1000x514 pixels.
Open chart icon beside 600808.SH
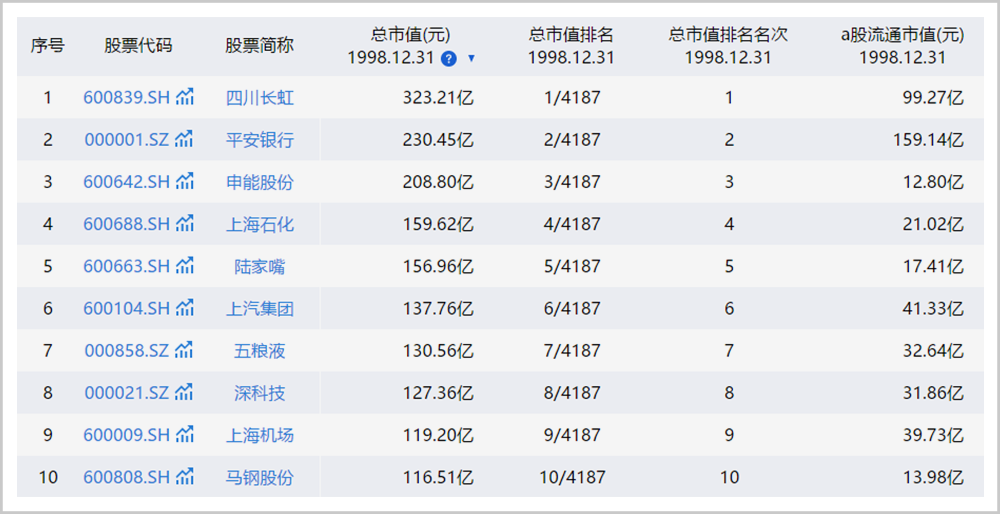(185, 476)
